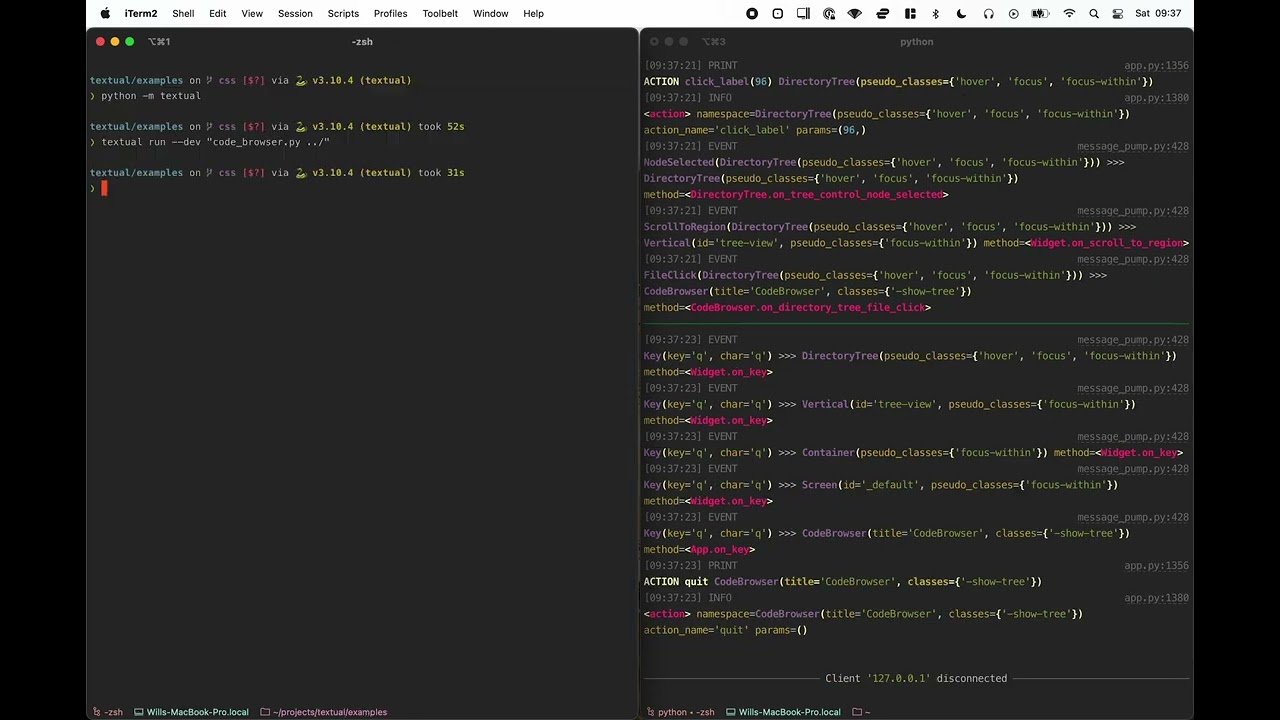Viewport: 1280px width, 720px height.
Task: Click the window tiling grid menu bar icon
Action: [x=910, y=13]
